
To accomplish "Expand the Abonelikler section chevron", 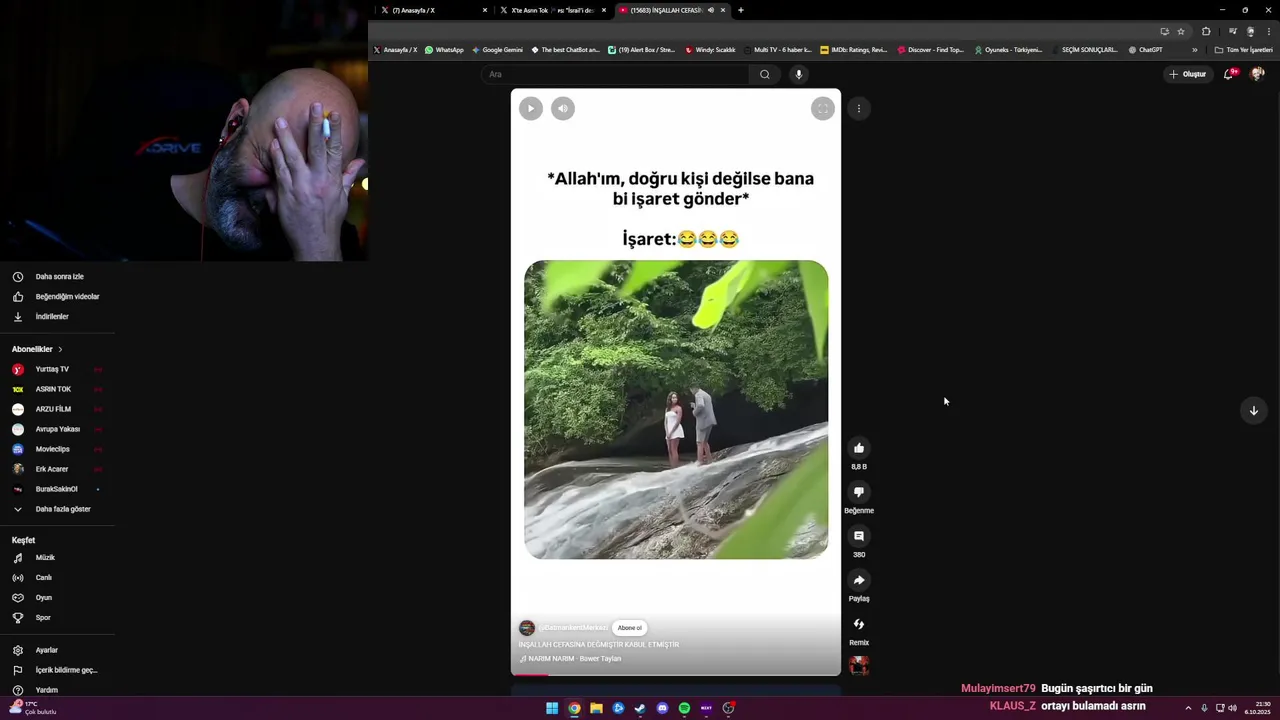I will 60,349.
